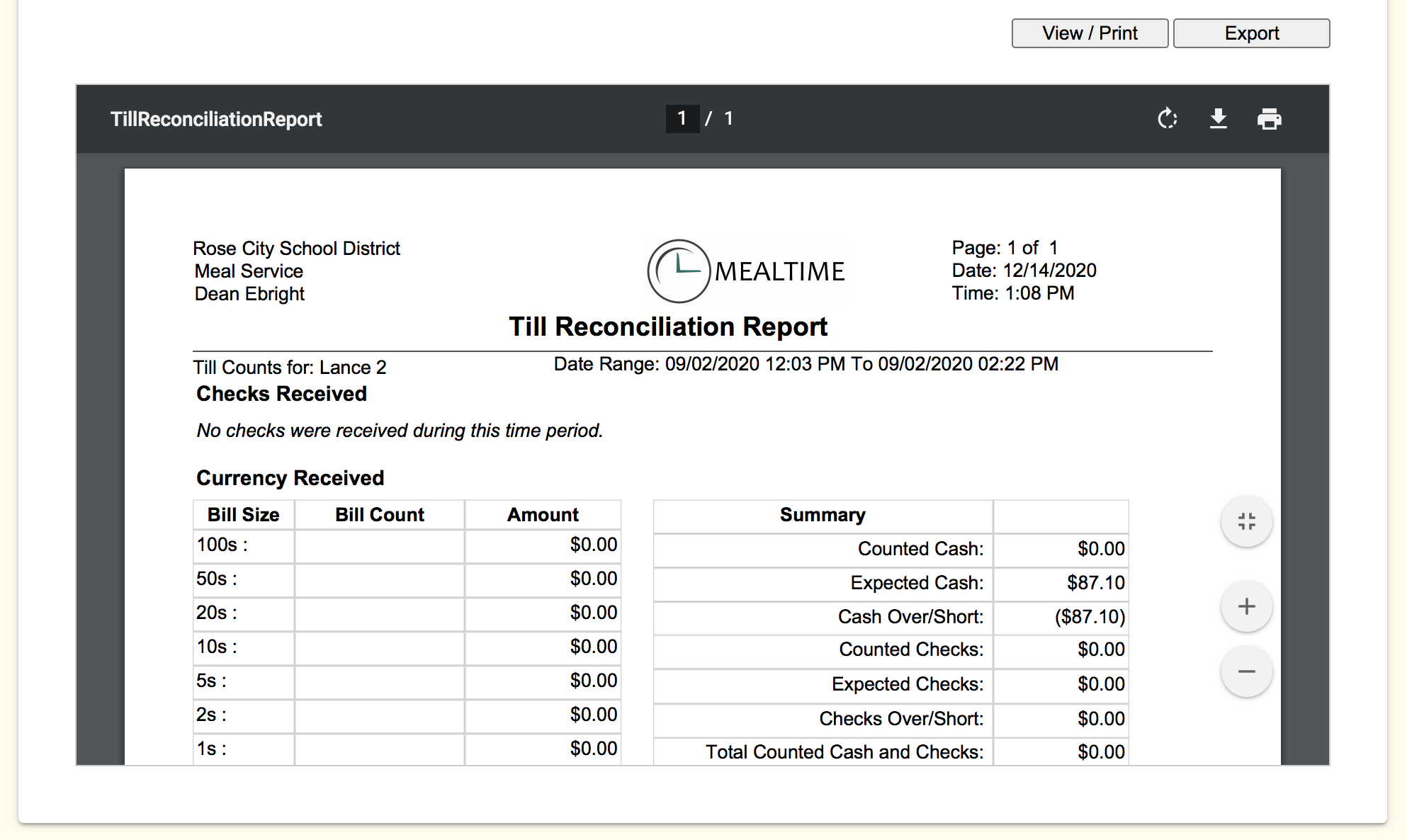
Task: Click the Amount column header
Action: (x=543, y=515)
